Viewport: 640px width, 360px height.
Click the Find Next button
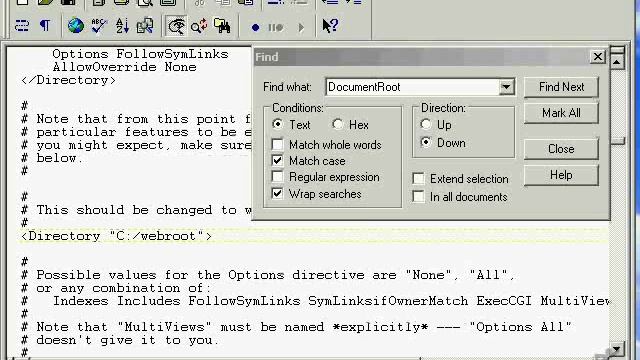pos(561,87)
